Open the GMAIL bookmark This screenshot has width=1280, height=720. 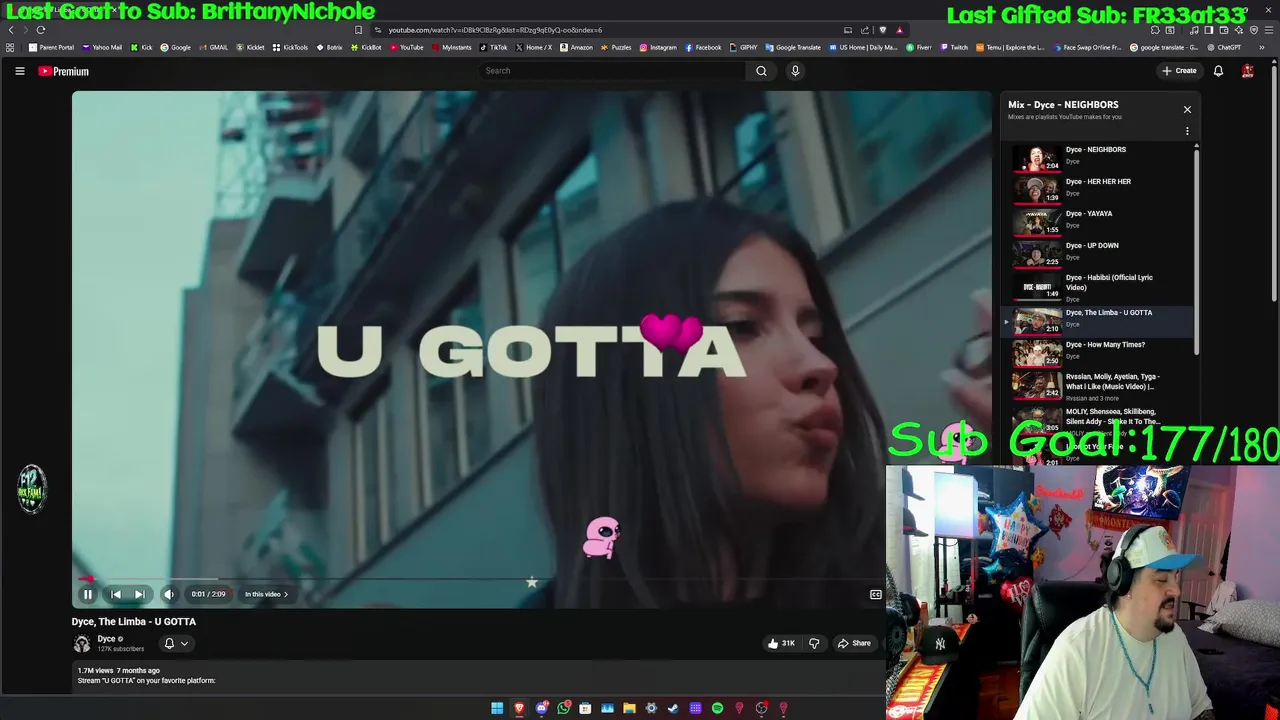[x=213, y=47]
